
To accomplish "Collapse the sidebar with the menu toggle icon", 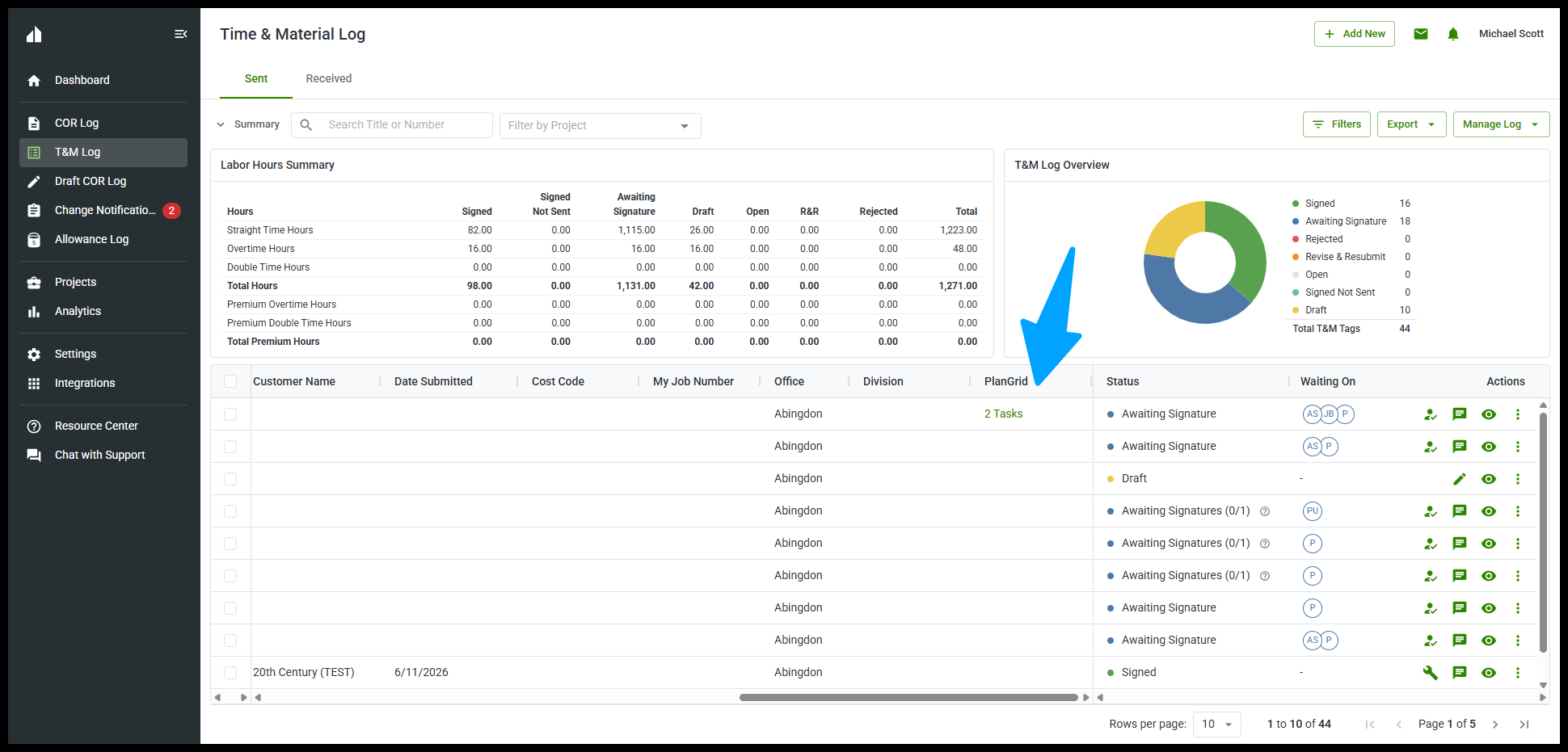I will [x=180, y=34].
